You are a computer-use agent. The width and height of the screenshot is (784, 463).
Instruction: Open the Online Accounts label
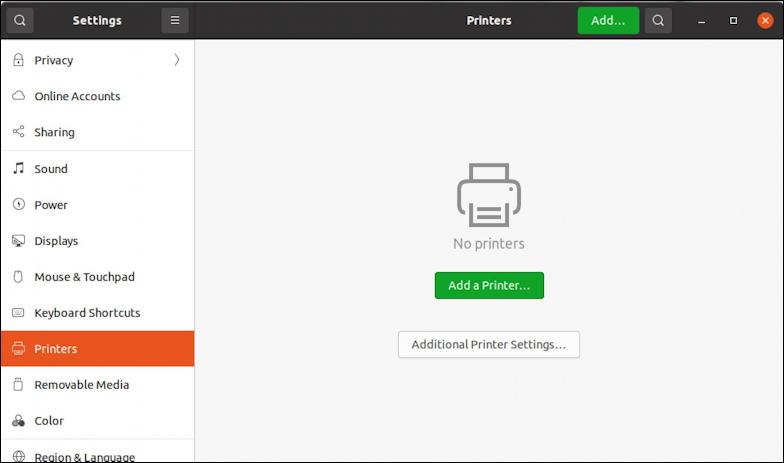pyautogui.click(x=77, y=96)
